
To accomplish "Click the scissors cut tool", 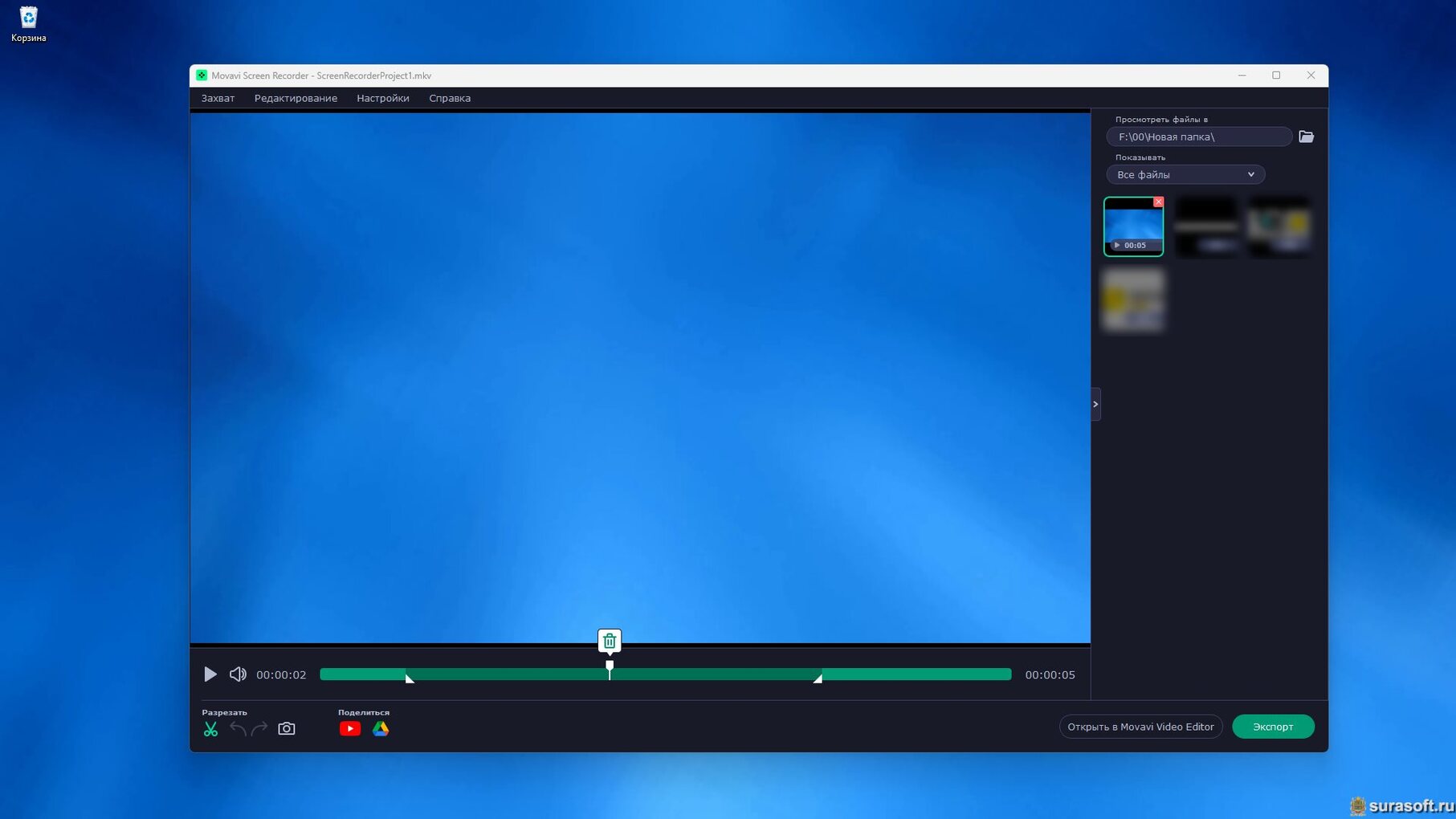I will click(210, 729).
